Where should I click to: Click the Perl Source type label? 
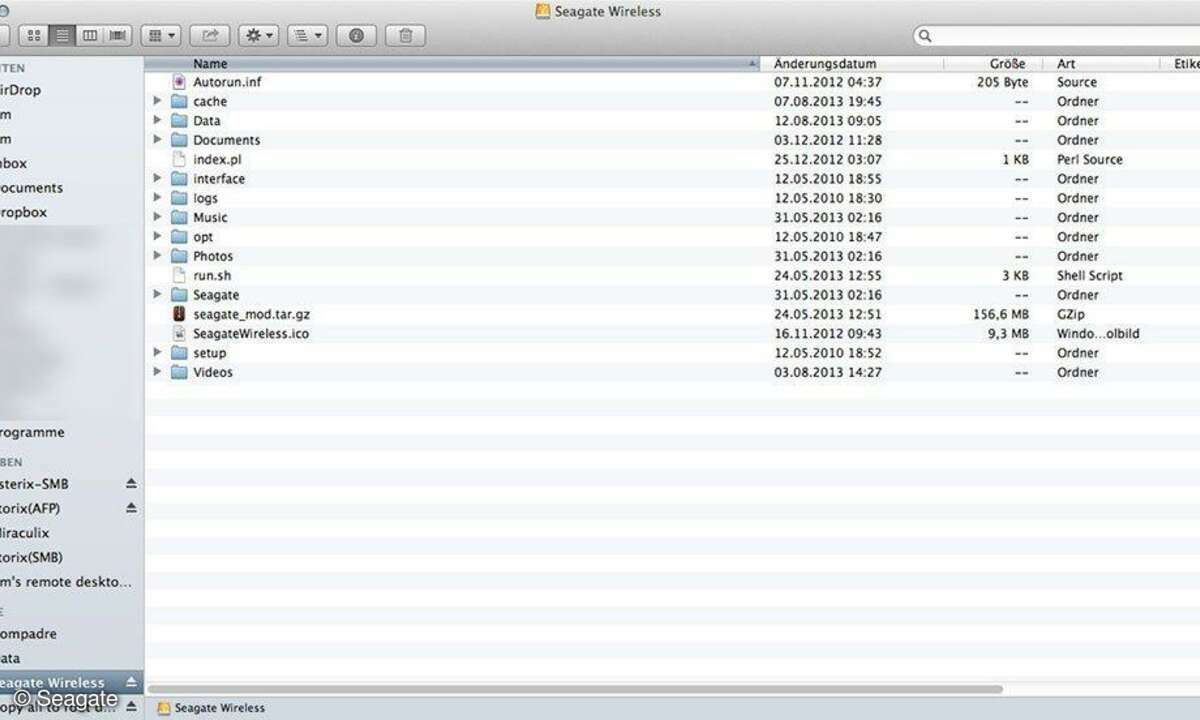tap(1090, 159)
